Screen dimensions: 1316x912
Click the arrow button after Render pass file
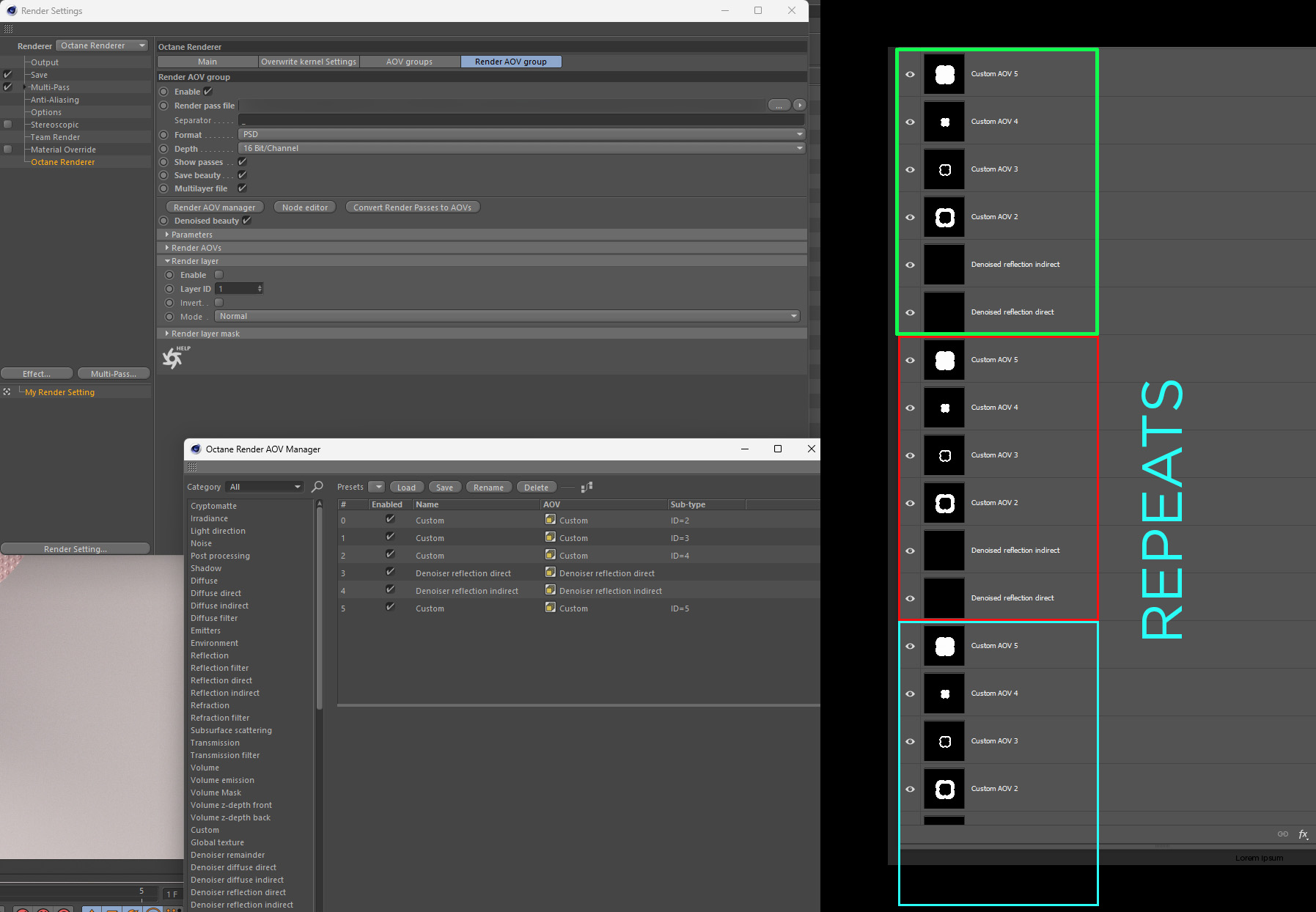(x=800, y=105)
